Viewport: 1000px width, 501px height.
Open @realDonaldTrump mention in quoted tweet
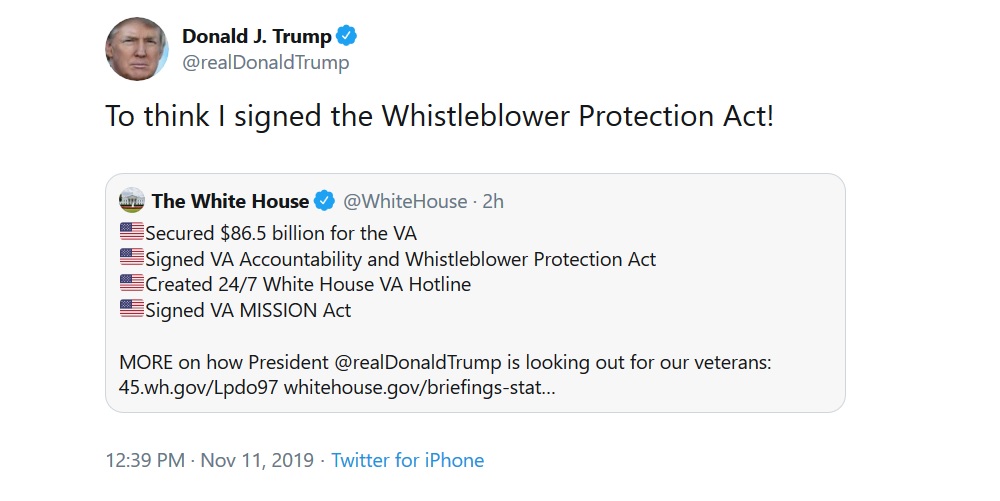pos(418,363)
